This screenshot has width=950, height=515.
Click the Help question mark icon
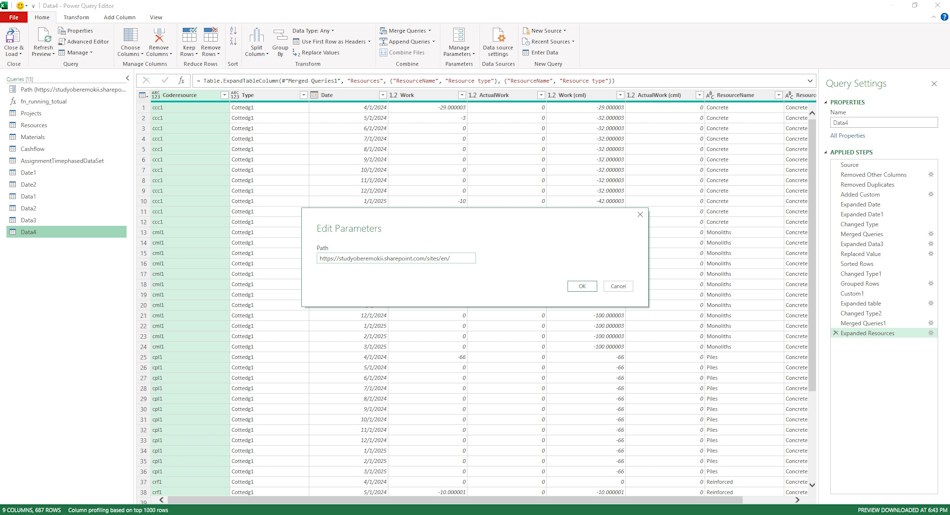(944, 18)
